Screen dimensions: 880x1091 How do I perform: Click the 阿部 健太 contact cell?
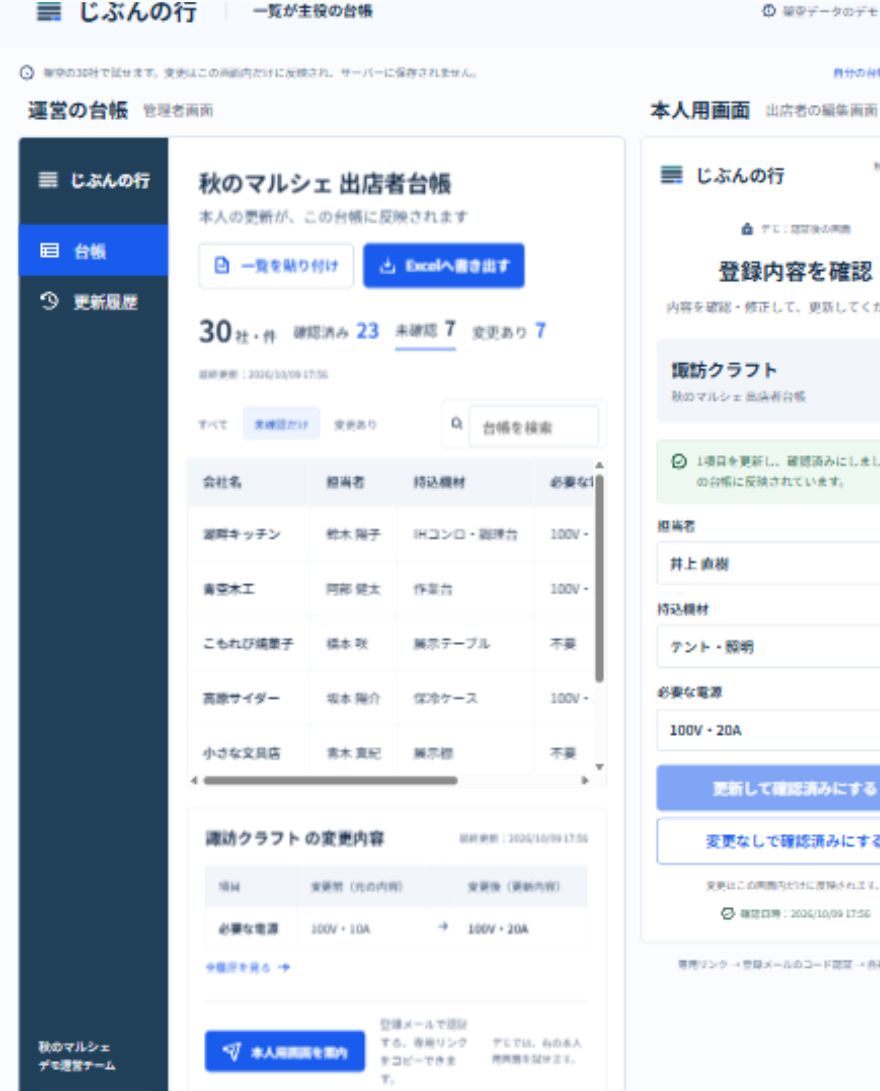(x=353, y=589)
